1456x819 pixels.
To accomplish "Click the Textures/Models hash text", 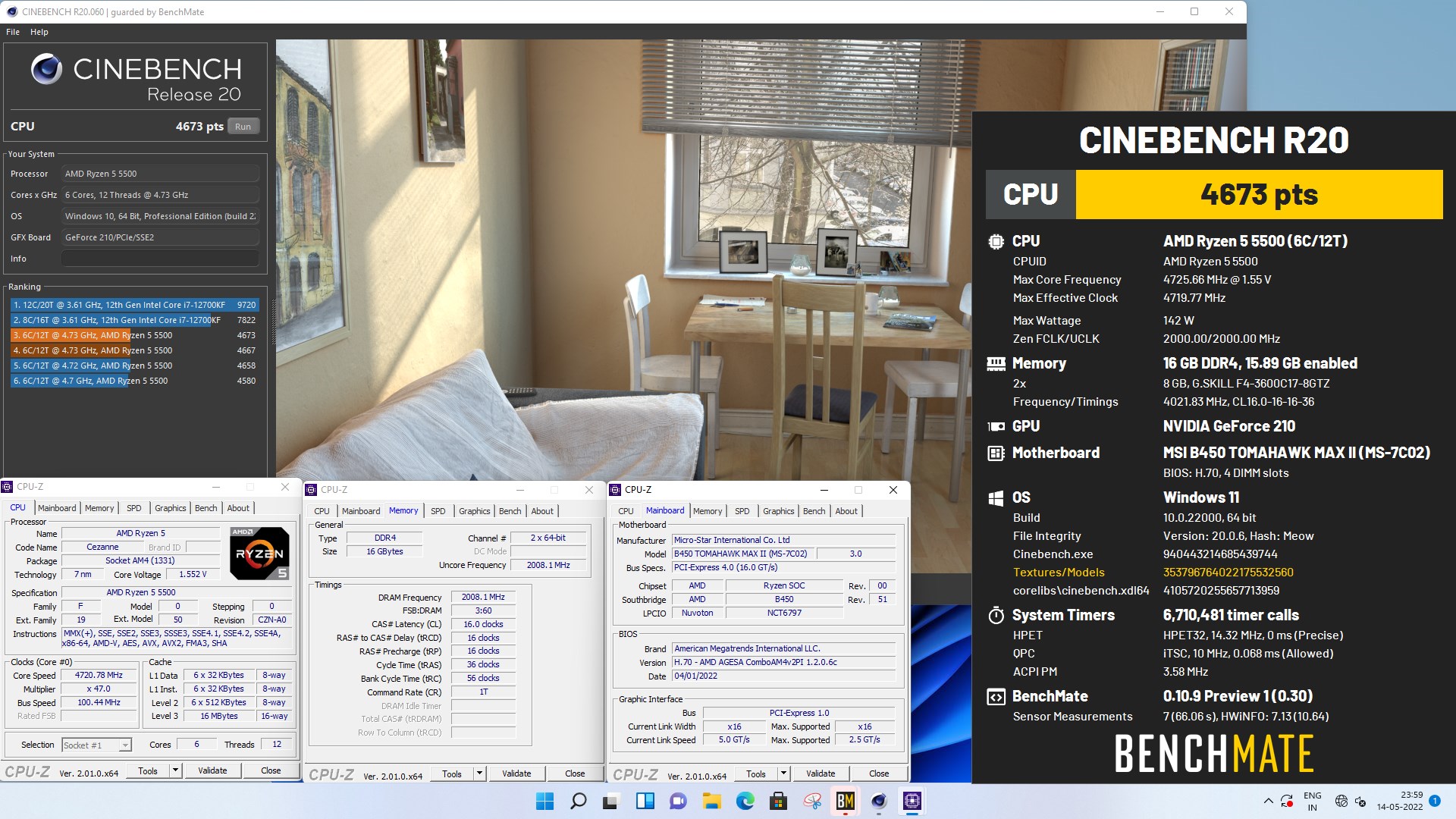I will click(1228, 573).
